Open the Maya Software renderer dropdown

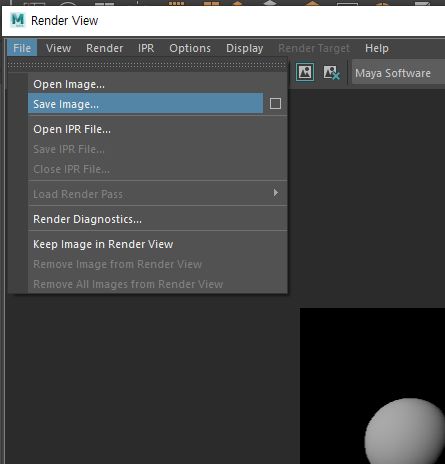click(x=398, y=73)
